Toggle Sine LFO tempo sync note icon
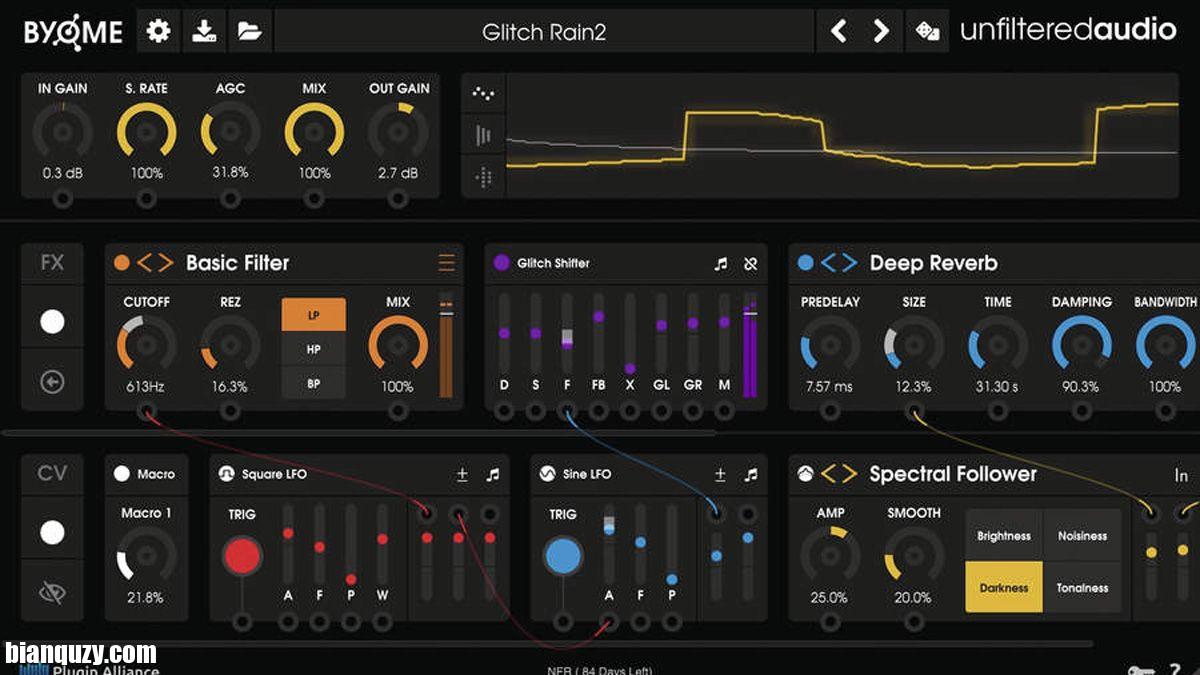The width and height of the screenshot is (1200, 675). coord(751,474)
